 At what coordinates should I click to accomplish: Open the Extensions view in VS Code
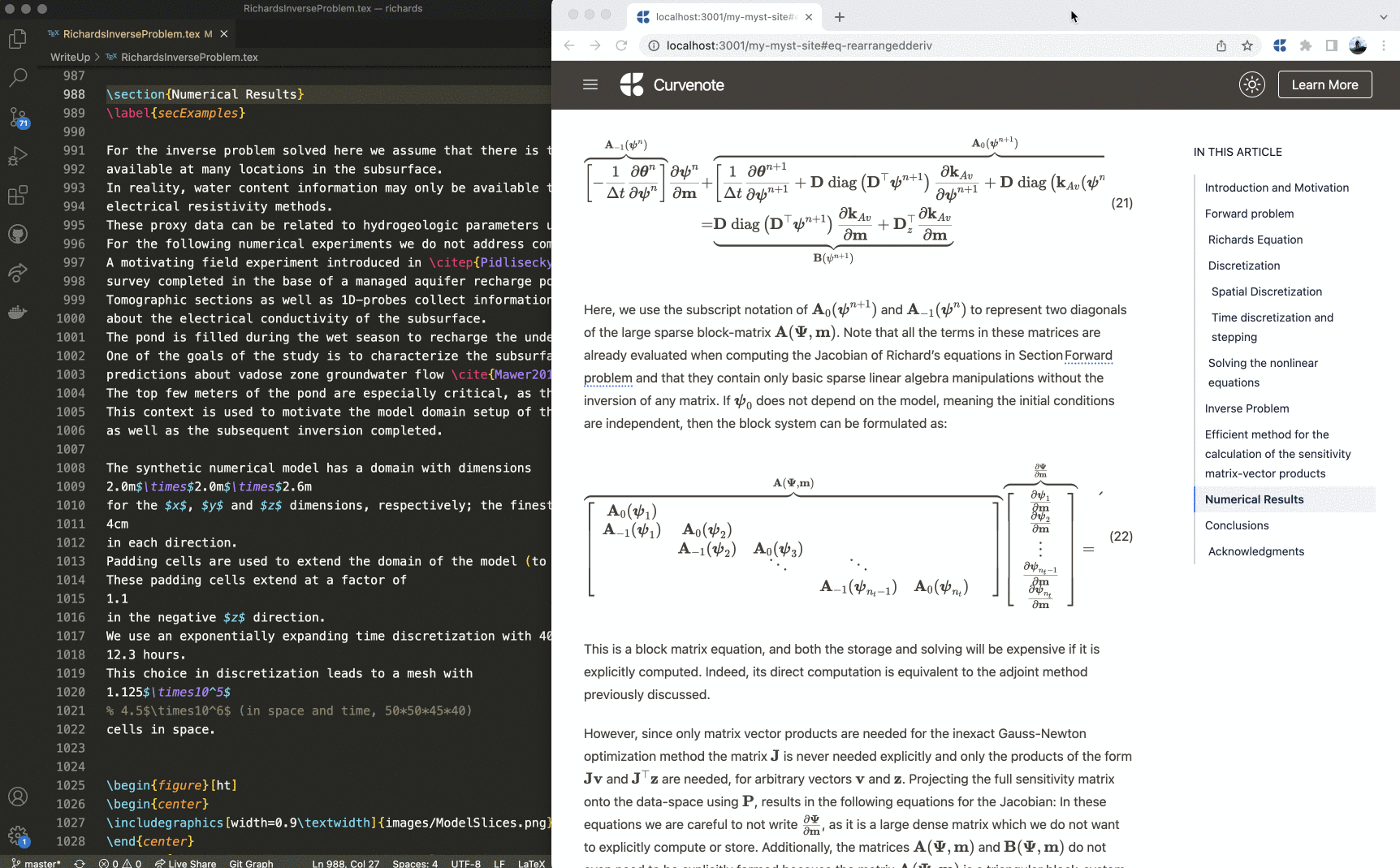pos(18,195)
